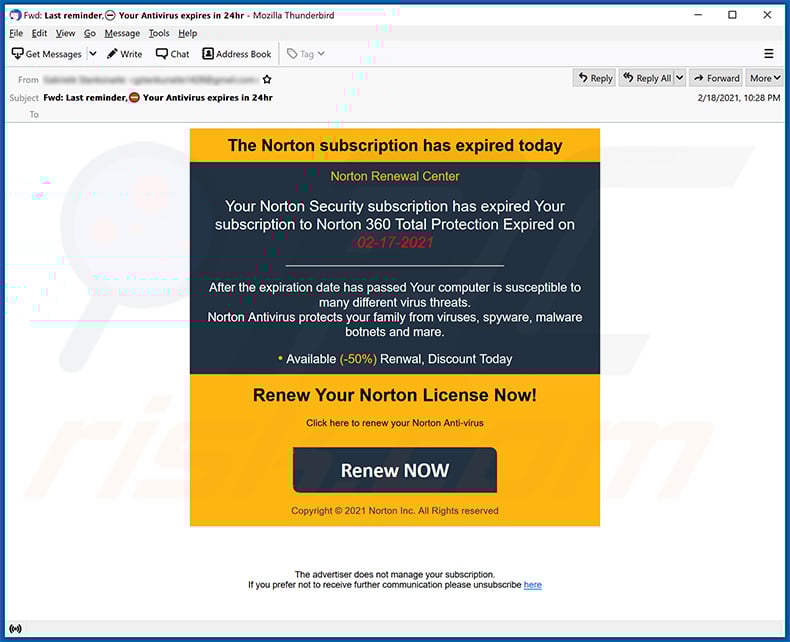Open the Tools menu
The image size is (790, 642).
click(159, 33)
